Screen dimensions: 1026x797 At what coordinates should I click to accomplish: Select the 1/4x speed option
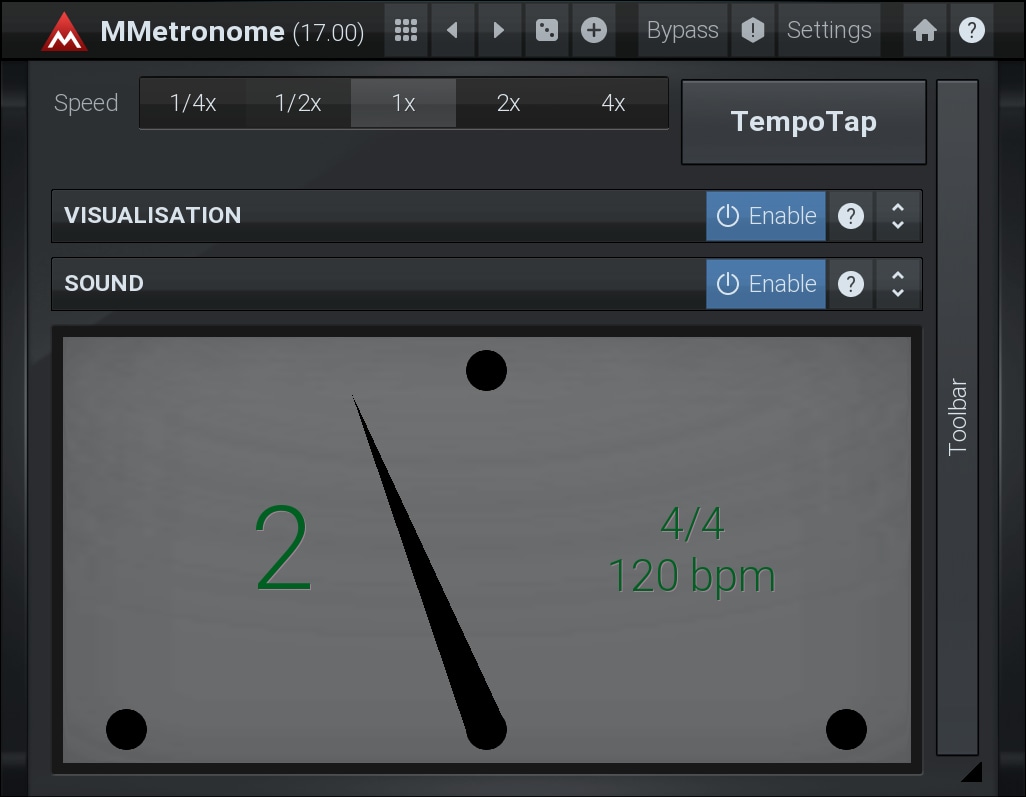(193, 103)
